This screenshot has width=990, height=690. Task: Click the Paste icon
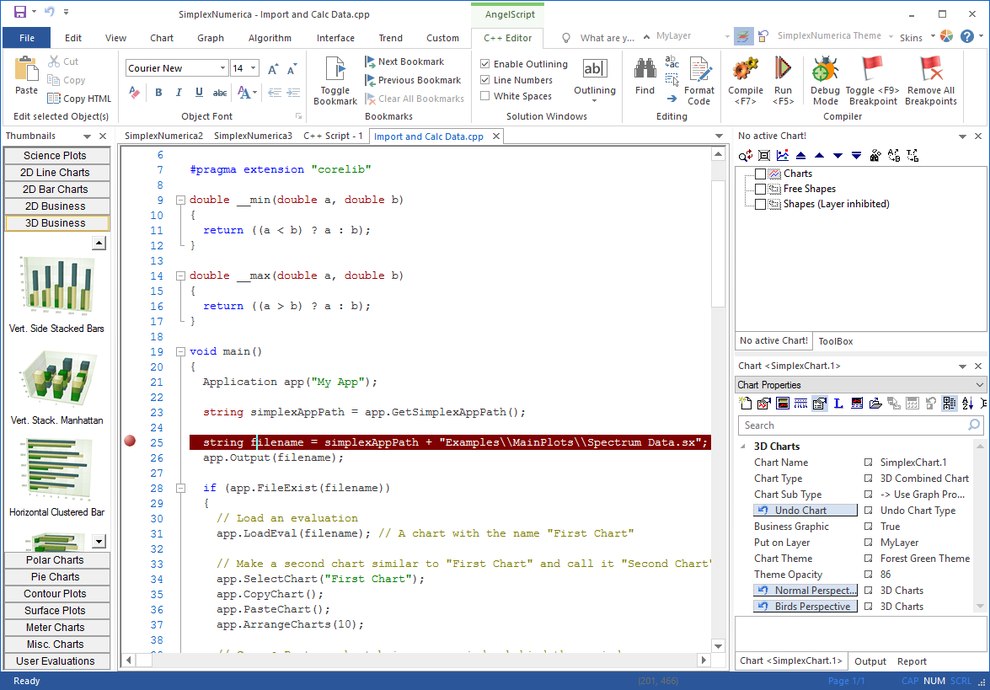(26, 69)
